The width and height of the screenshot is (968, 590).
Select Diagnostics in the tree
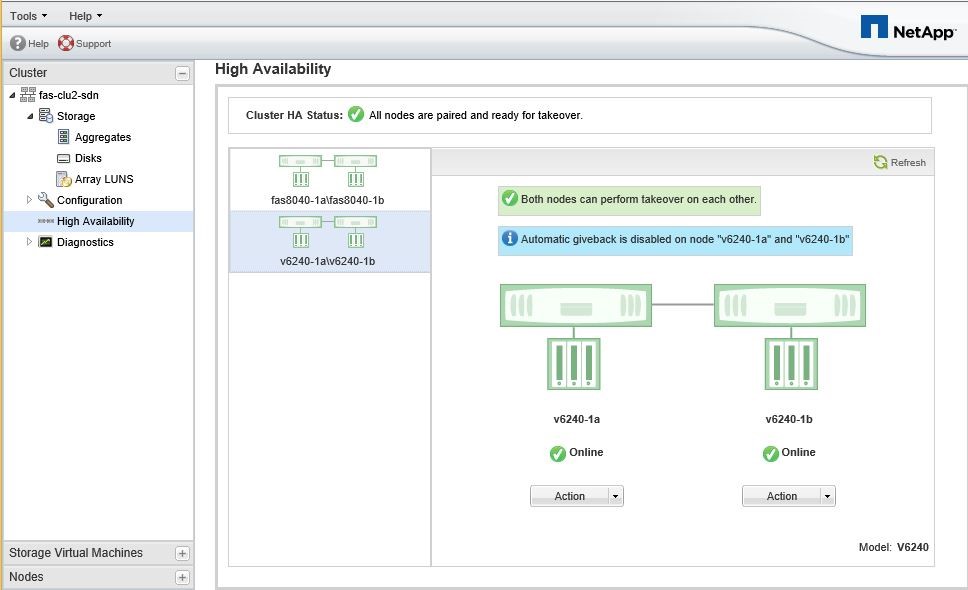point(85,242)
